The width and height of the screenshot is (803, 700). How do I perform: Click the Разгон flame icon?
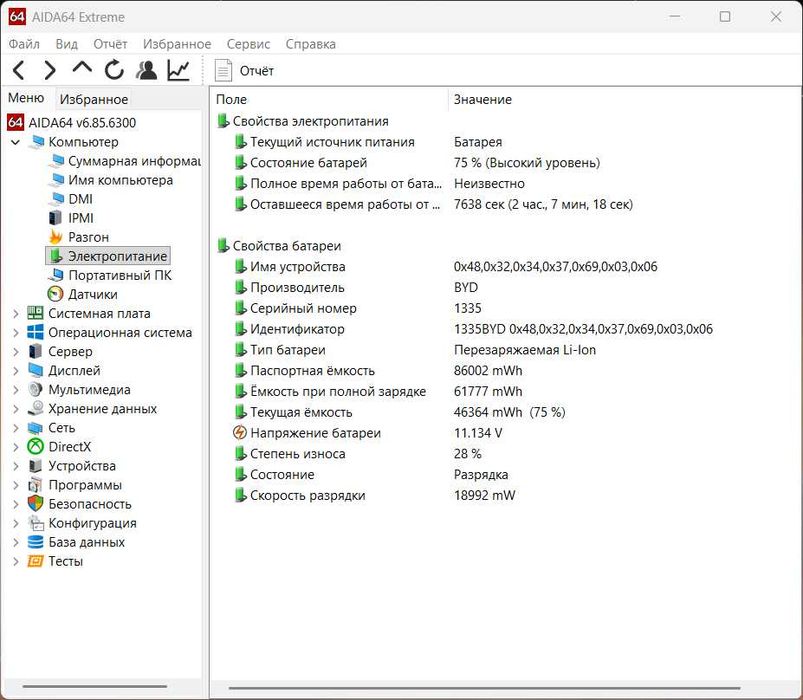[x=55, y=237]
